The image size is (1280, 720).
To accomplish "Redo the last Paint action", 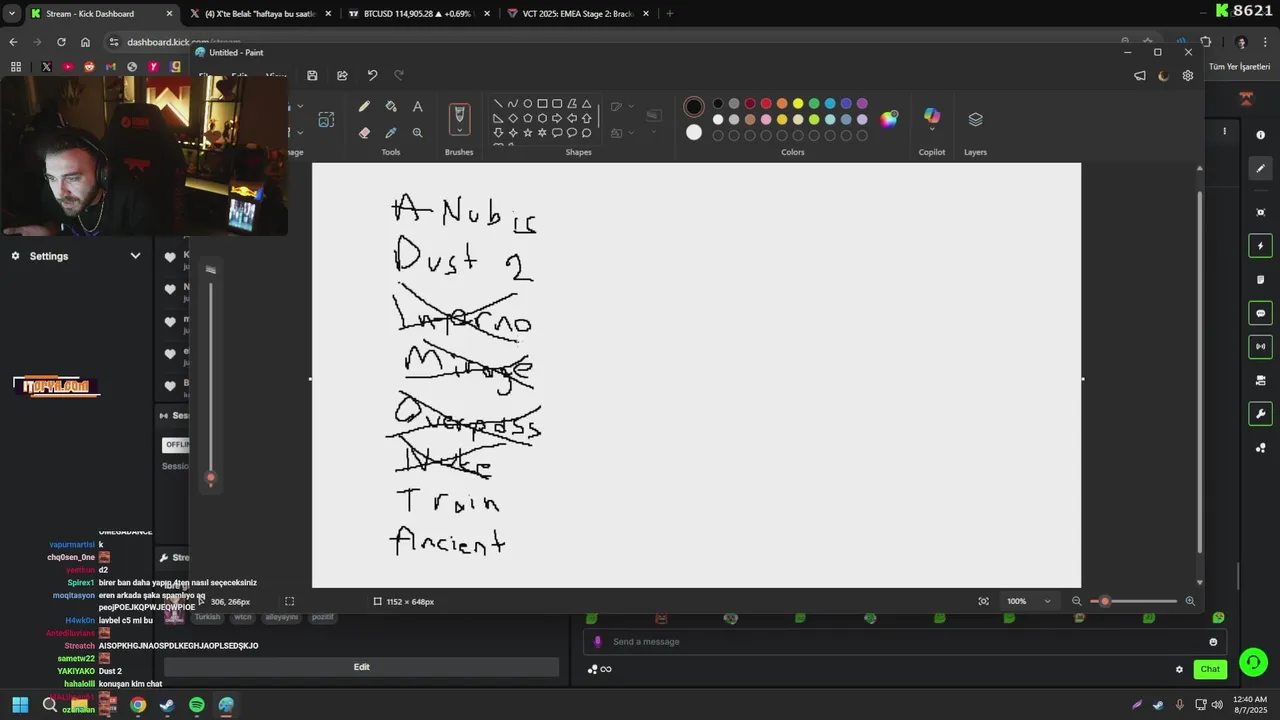I will pyautogui.click(x=399, y=75).
